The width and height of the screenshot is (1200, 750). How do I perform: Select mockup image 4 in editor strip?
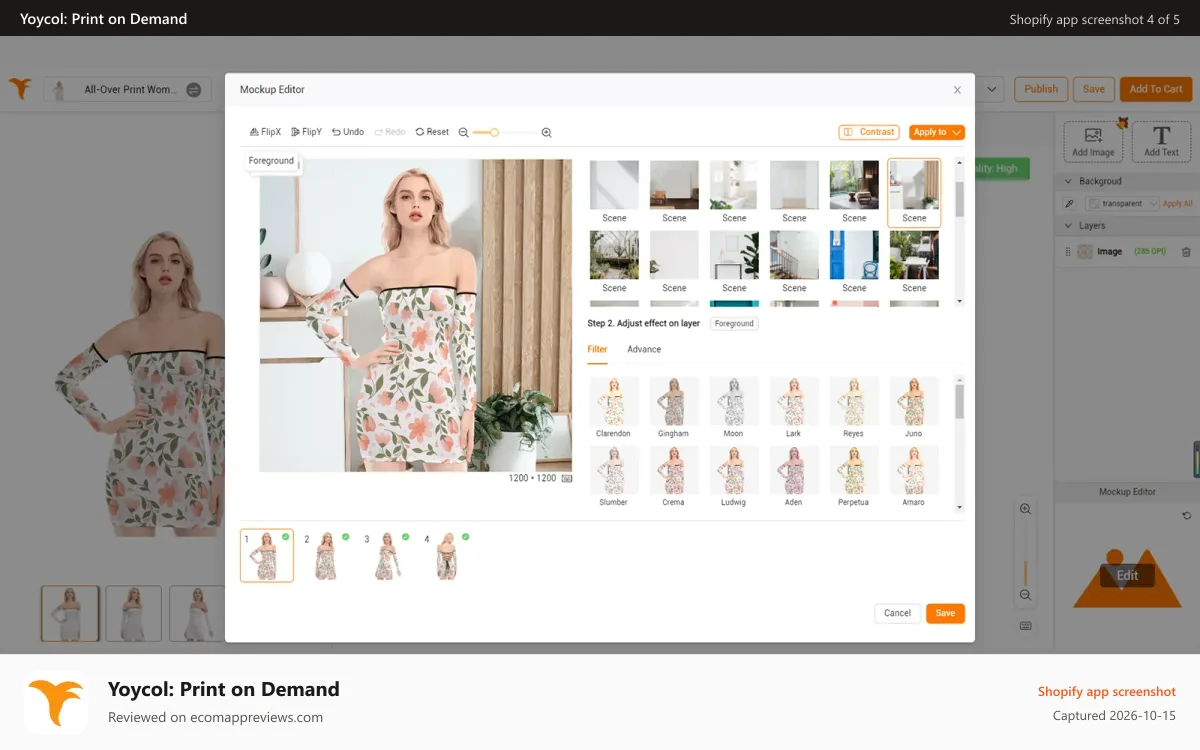click(x=447, y=555)
